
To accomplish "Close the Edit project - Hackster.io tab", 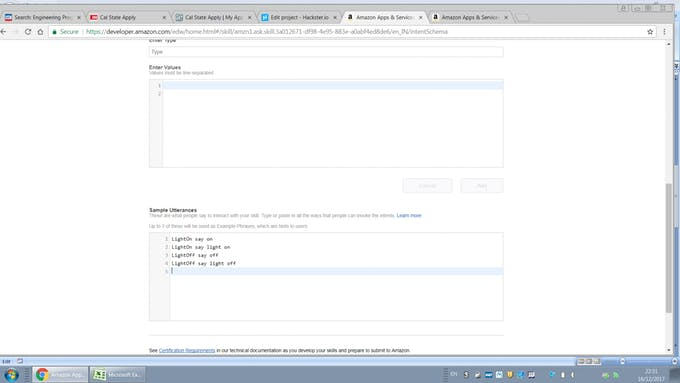I will [335, 17].
